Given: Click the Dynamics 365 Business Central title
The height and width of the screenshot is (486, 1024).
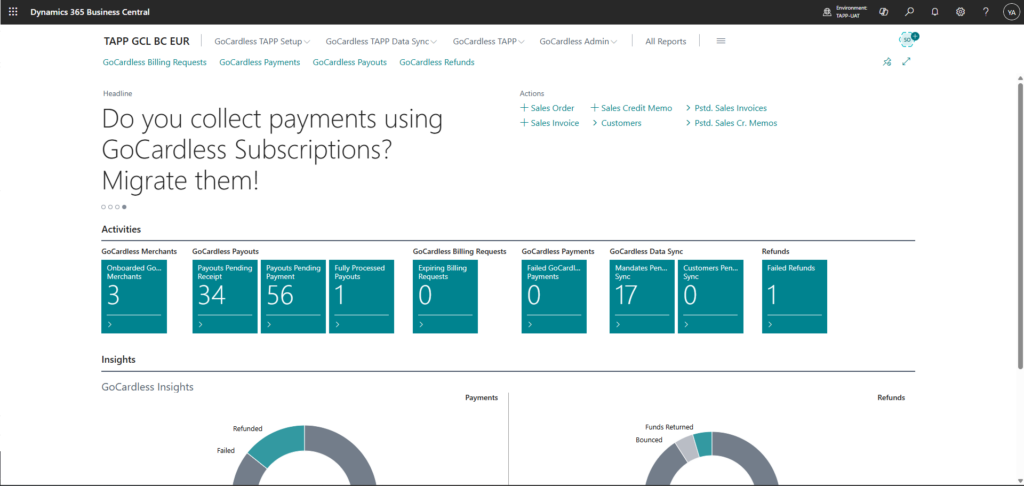Looking at the screenshot, I should click(89, 12).
